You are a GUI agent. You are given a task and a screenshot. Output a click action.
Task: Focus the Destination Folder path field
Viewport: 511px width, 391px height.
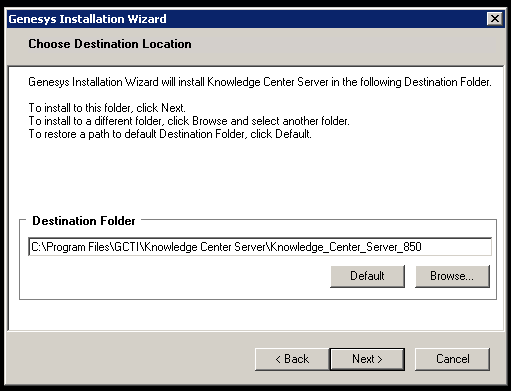(x=260, y=247)
